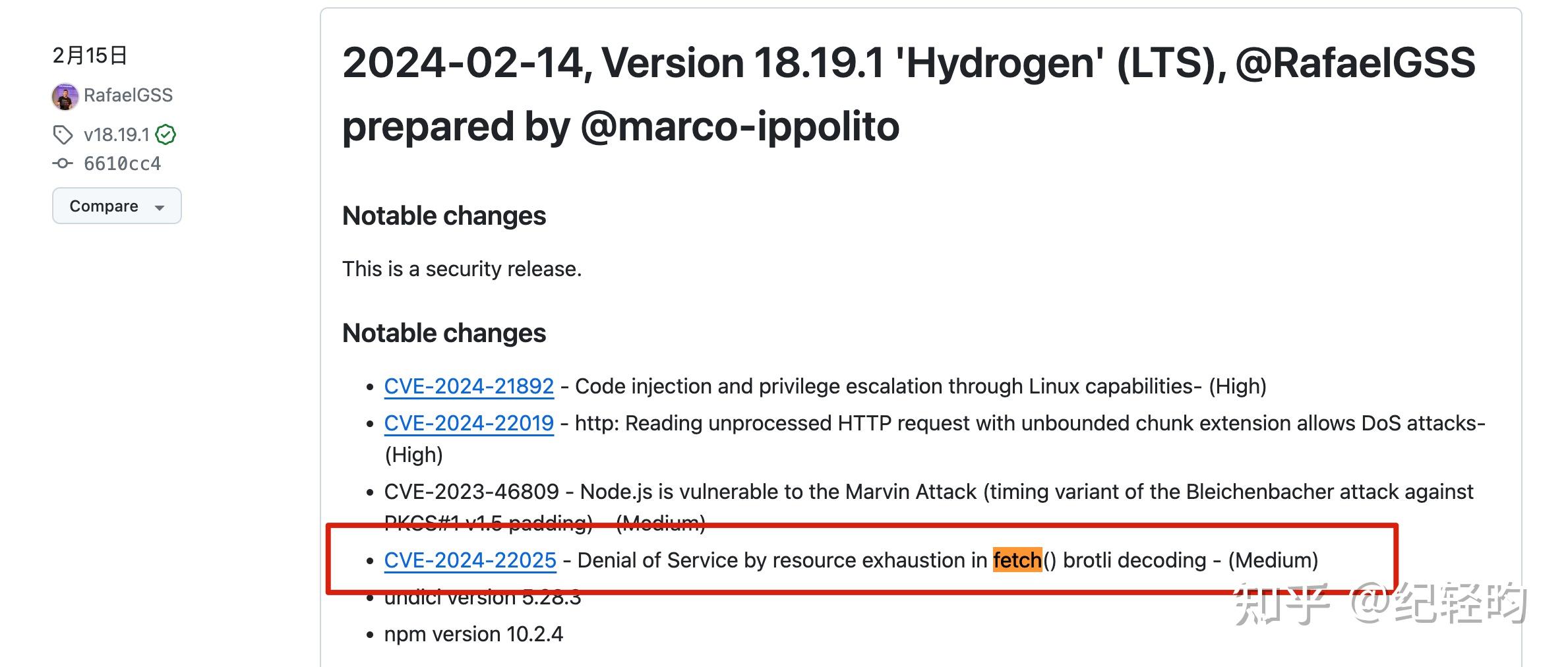Open the RafaelGSS username link

[x=128, y=96]
